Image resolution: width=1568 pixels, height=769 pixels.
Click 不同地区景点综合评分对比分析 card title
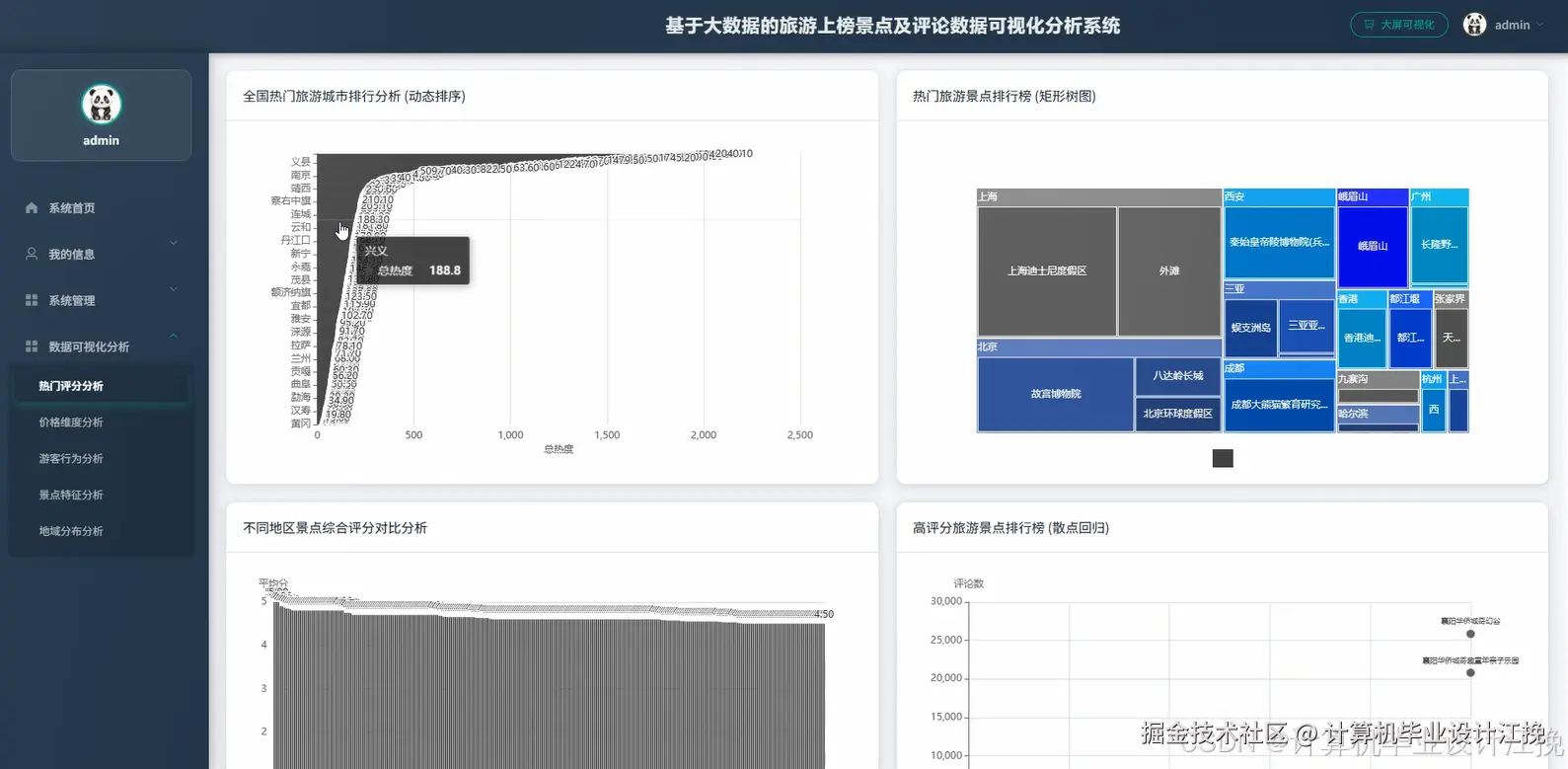pyautogui.click(x=335, y=528)
